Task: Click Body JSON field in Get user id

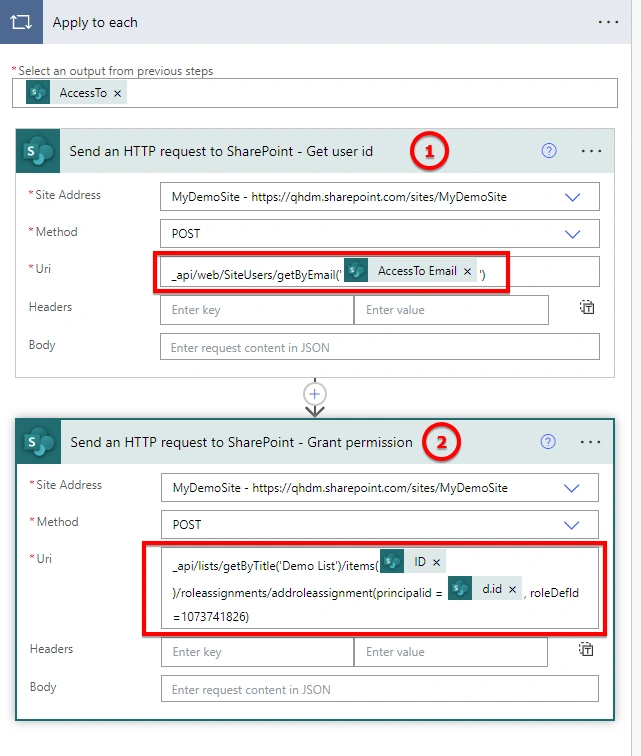Action: [x=380, y=347]
